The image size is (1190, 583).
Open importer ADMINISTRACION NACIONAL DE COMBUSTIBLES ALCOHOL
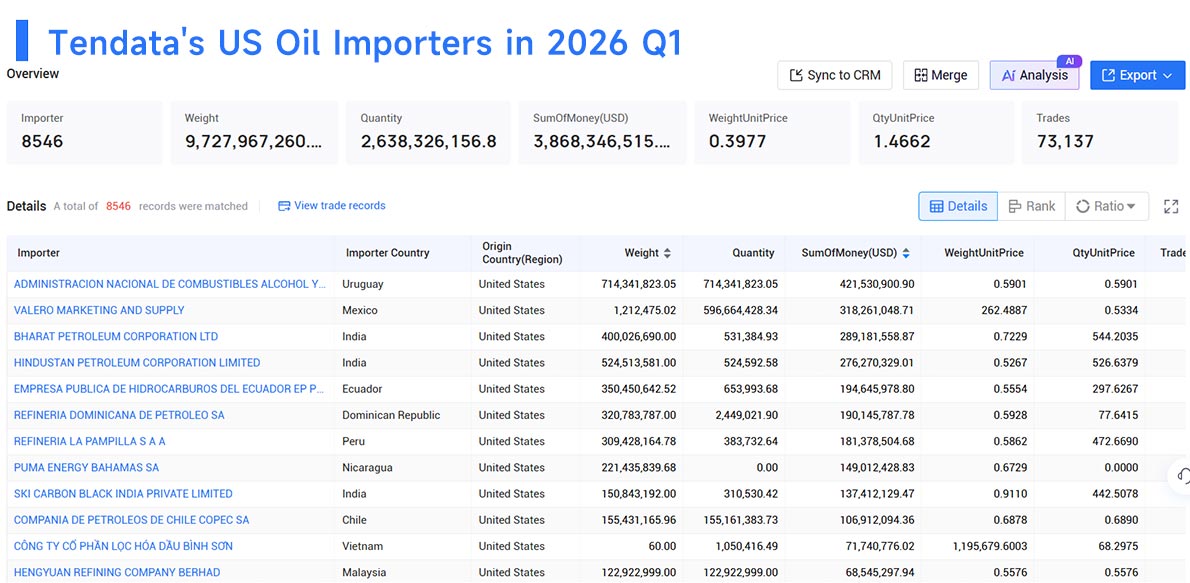click(170, 284)
